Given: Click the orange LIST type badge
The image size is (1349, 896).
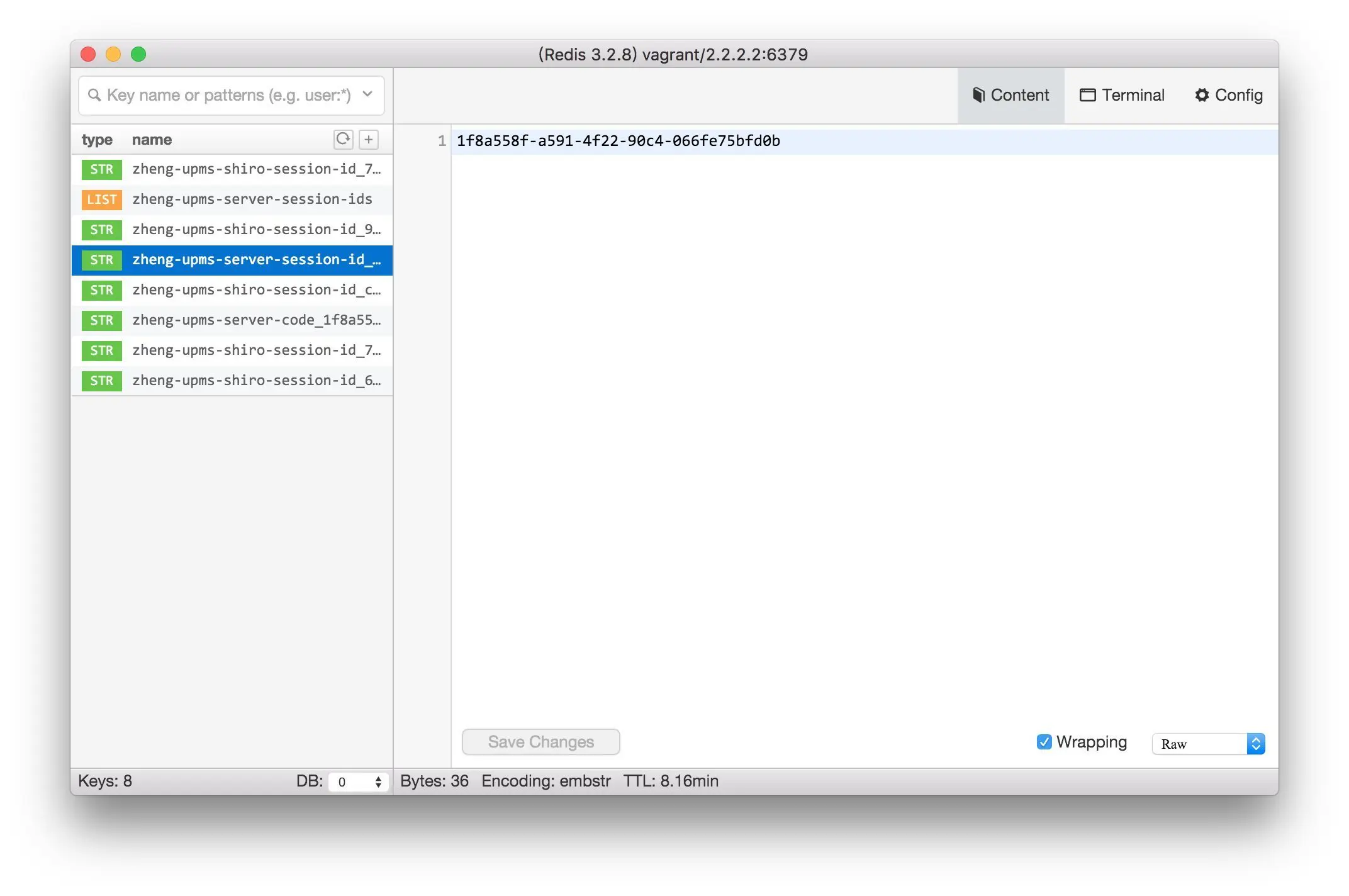Looking at the screenshot, I should (101, 199).
